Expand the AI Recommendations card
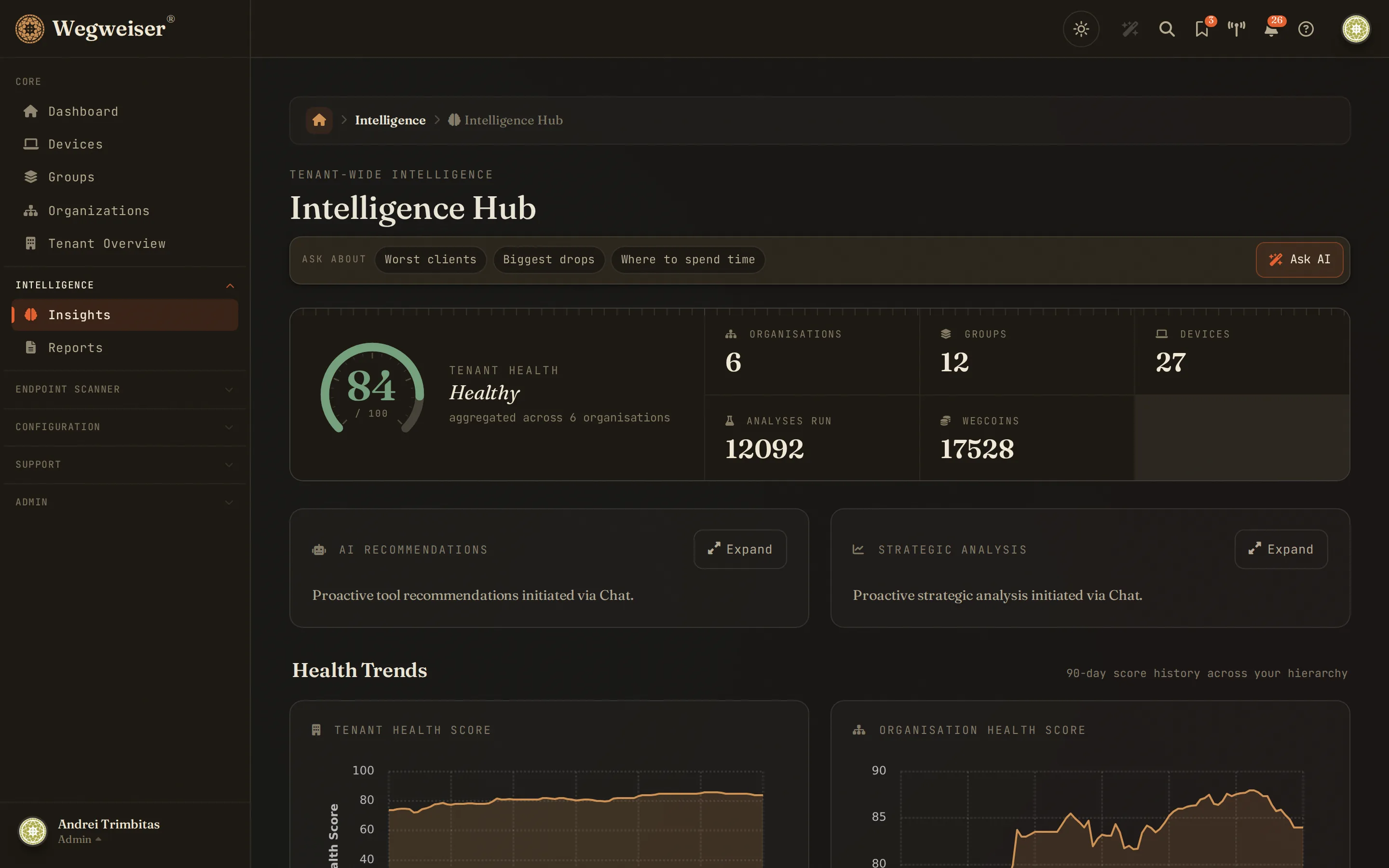Screen dimensions: 1389x868 740,549
